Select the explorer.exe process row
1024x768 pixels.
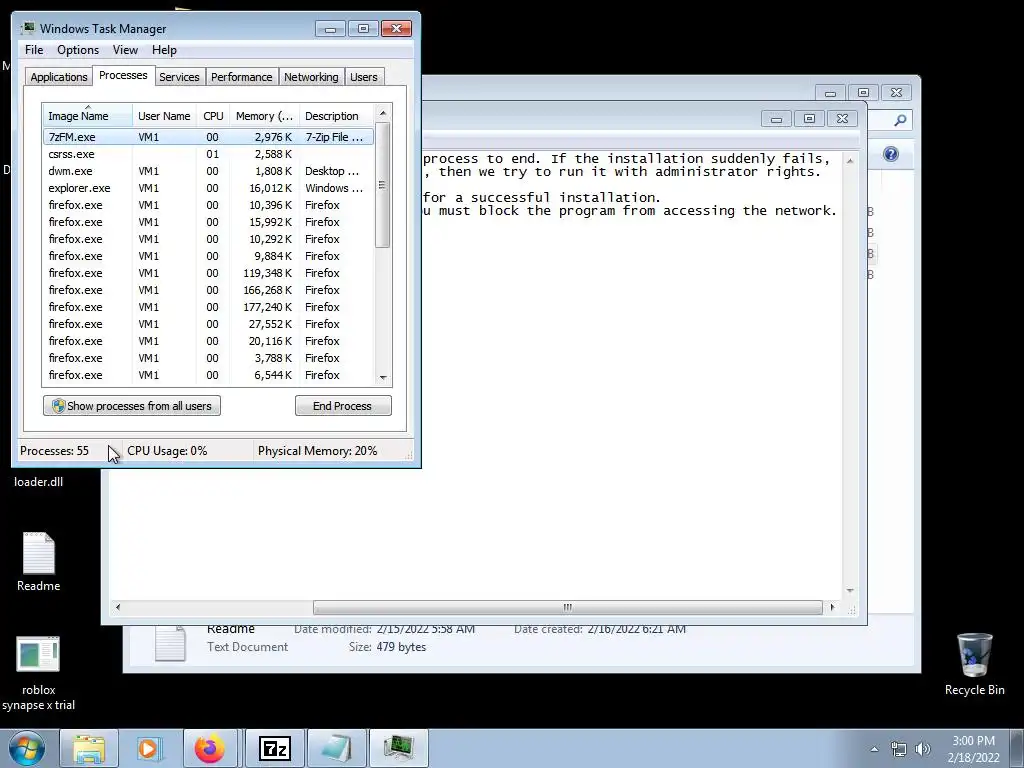click(208, 188)
